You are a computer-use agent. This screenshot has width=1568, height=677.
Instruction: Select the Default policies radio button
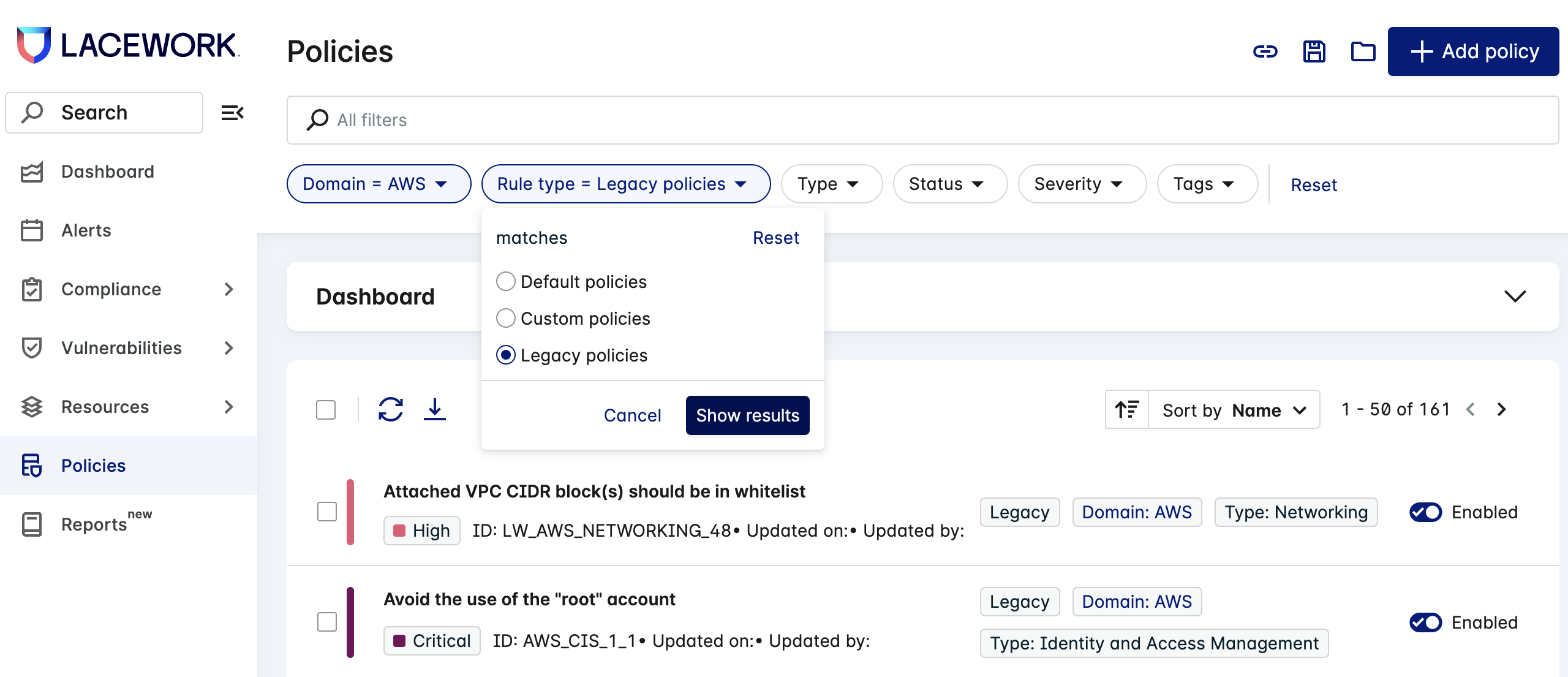506,281
